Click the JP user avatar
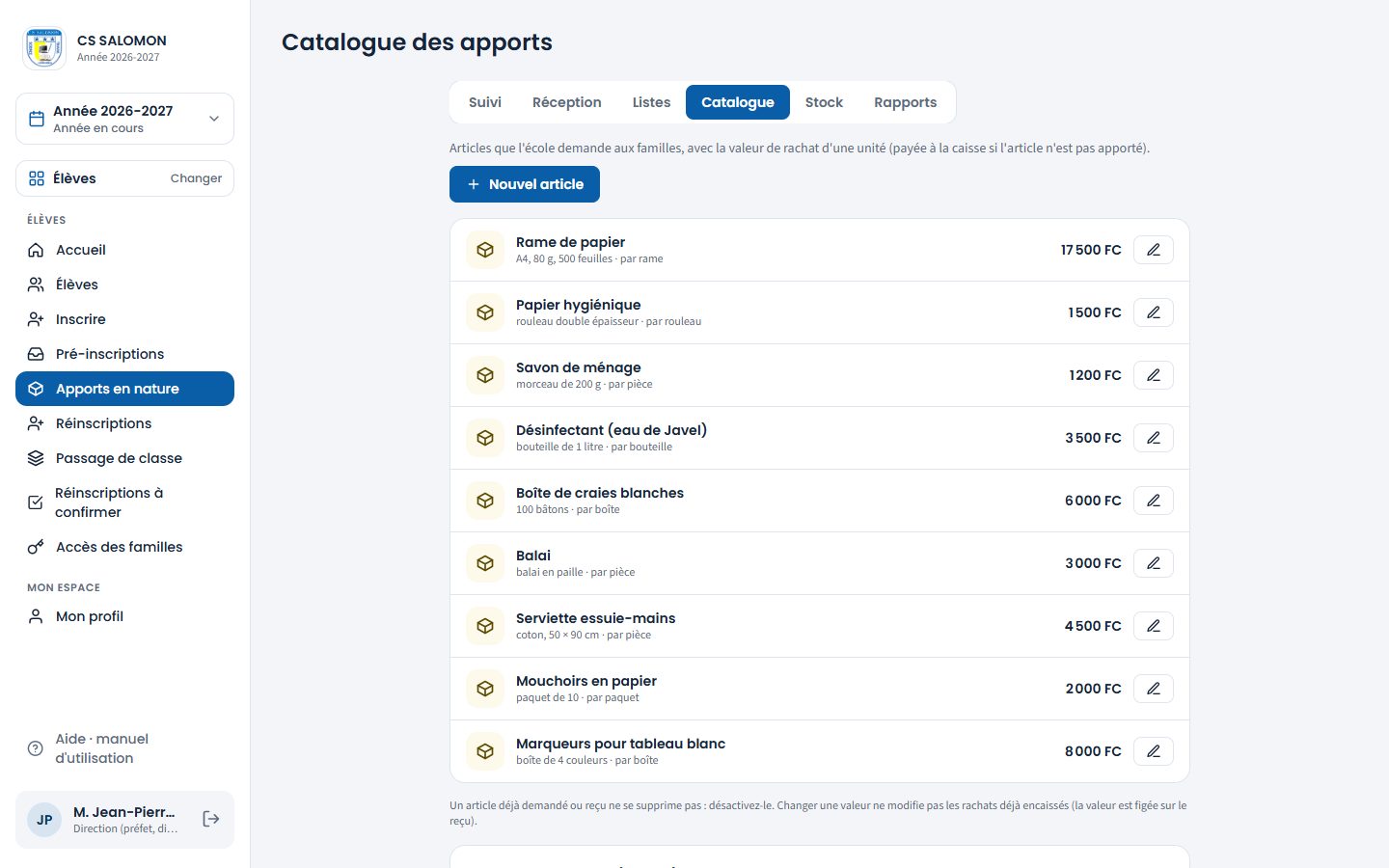The width and height of the screenshot is (1389, 868). tap(44, 820)
